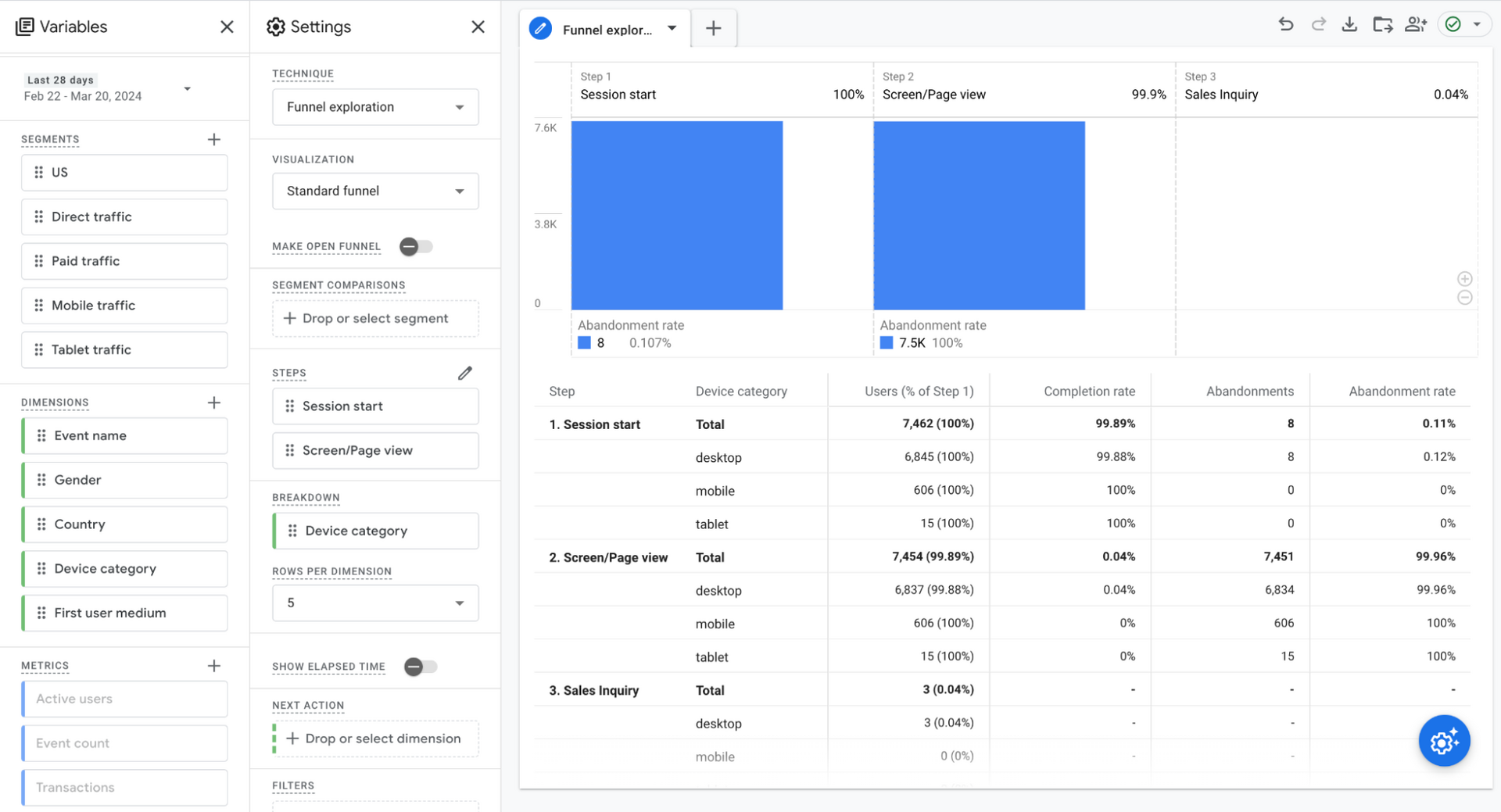Add a new segment with plus icon
This screenshot has height=812, width=1501.
pos(213,139)
